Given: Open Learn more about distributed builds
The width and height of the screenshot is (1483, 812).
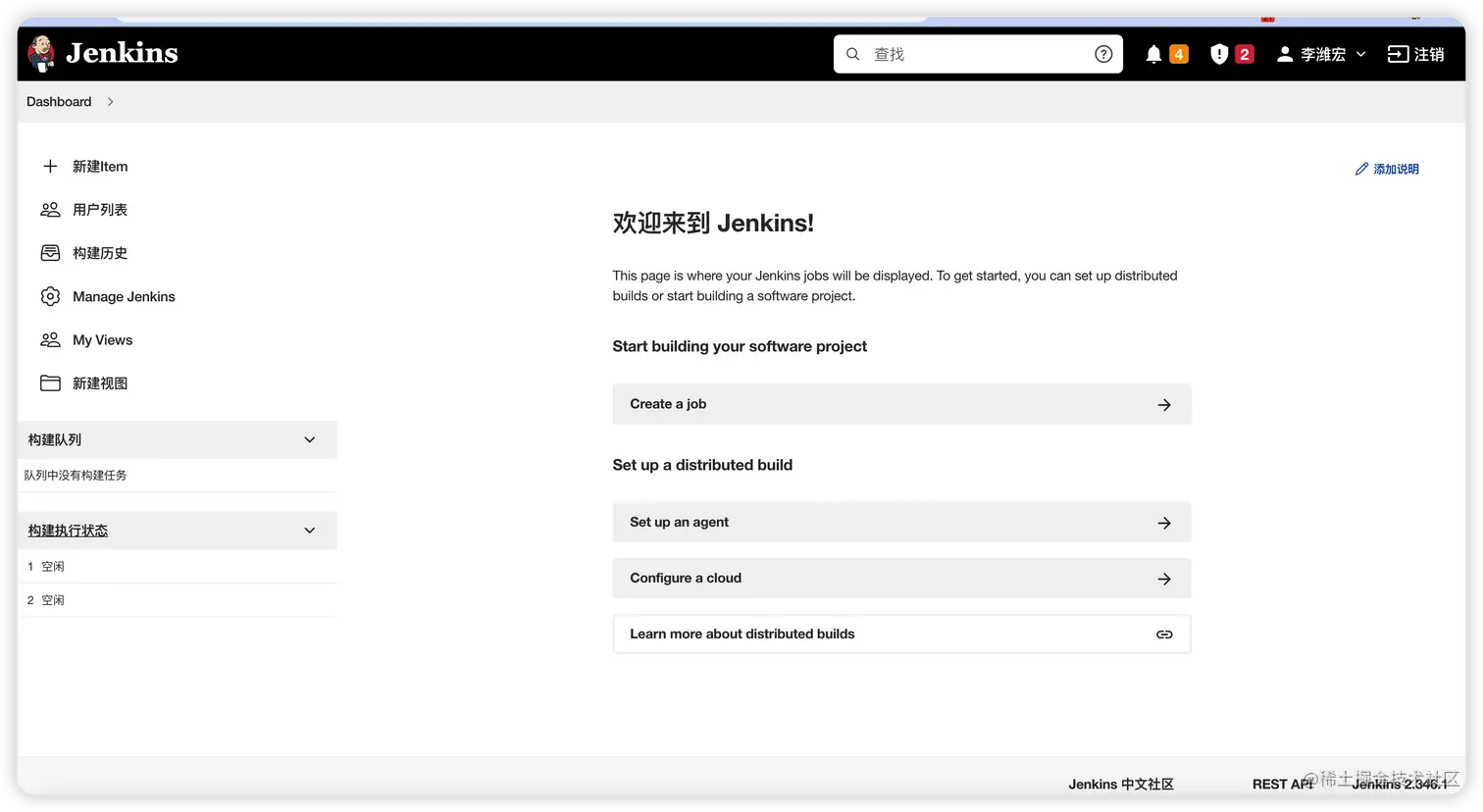Looking at the screenshot, I should click(901, 634).
